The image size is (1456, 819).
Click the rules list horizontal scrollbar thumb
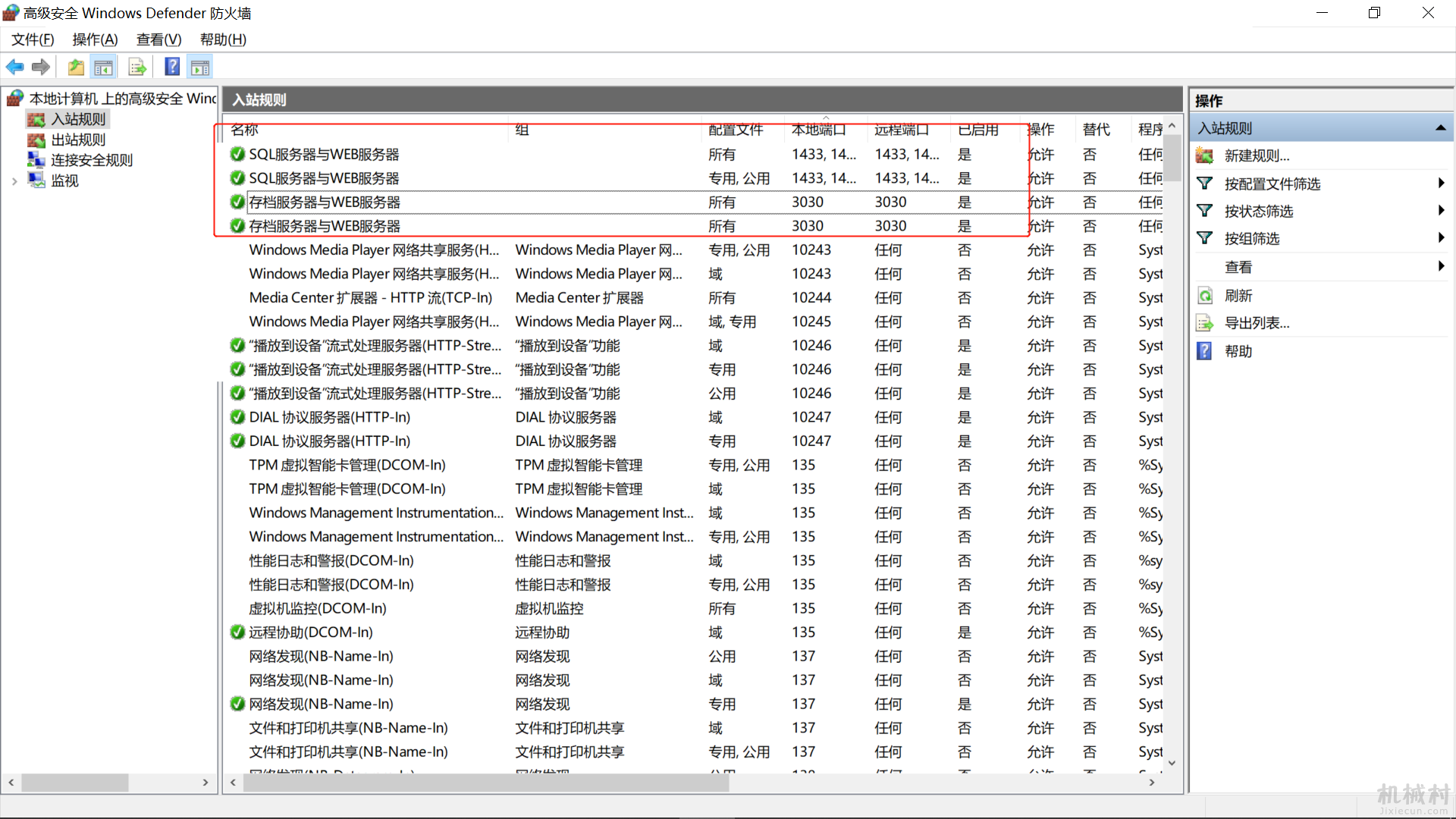pos(485,783)
